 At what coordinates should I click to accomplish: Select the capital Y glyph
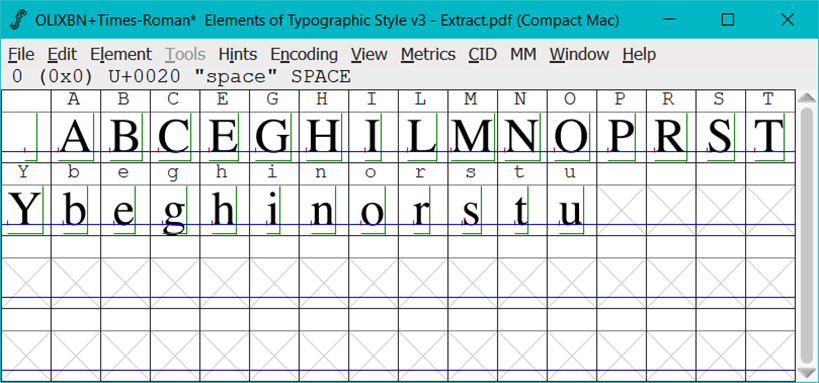(26, 210)
